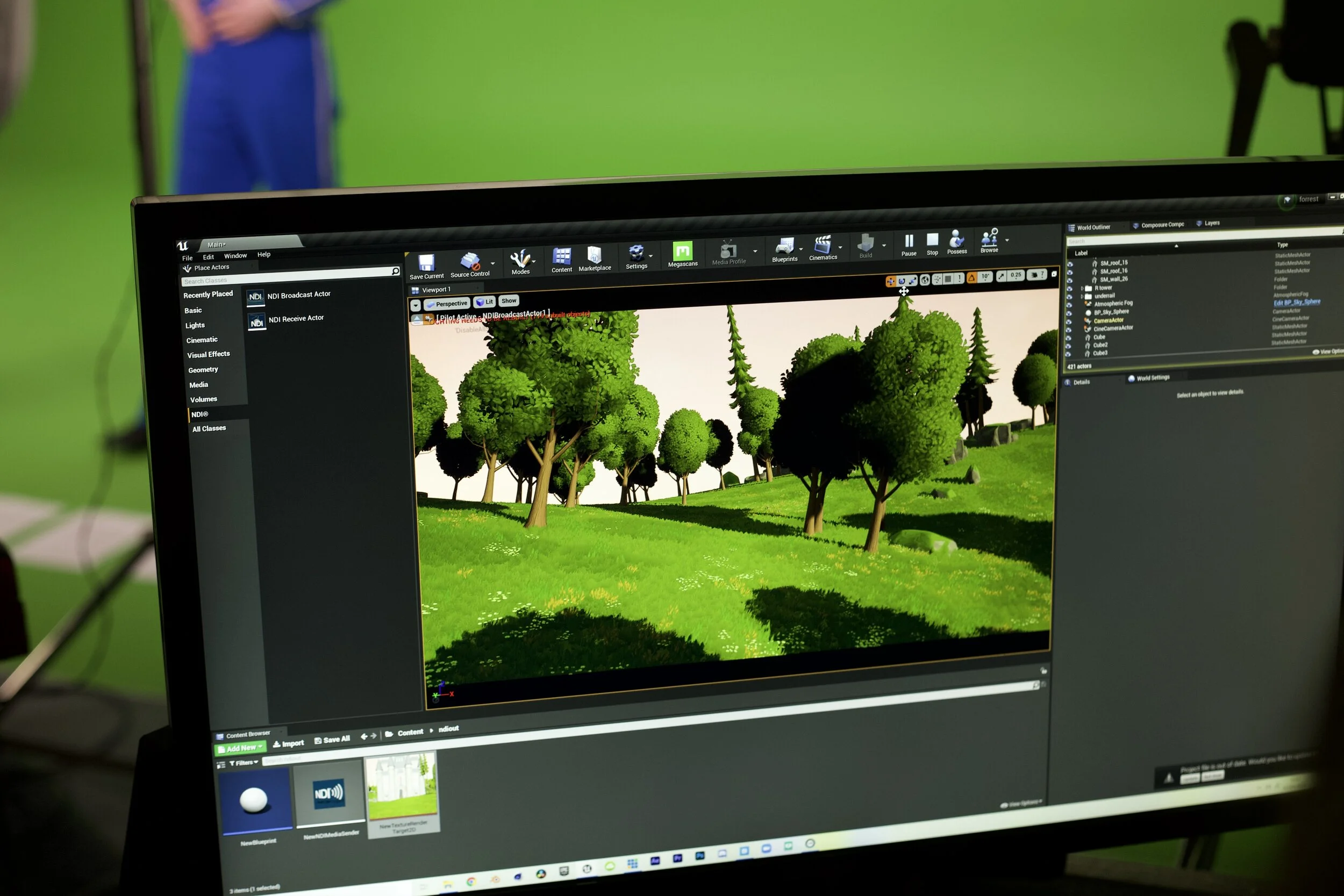Image resolution: width=1344 pixels, height=896 pixels.
Task: Open the viewport Perspective dropdown
Action: [447, 304]
